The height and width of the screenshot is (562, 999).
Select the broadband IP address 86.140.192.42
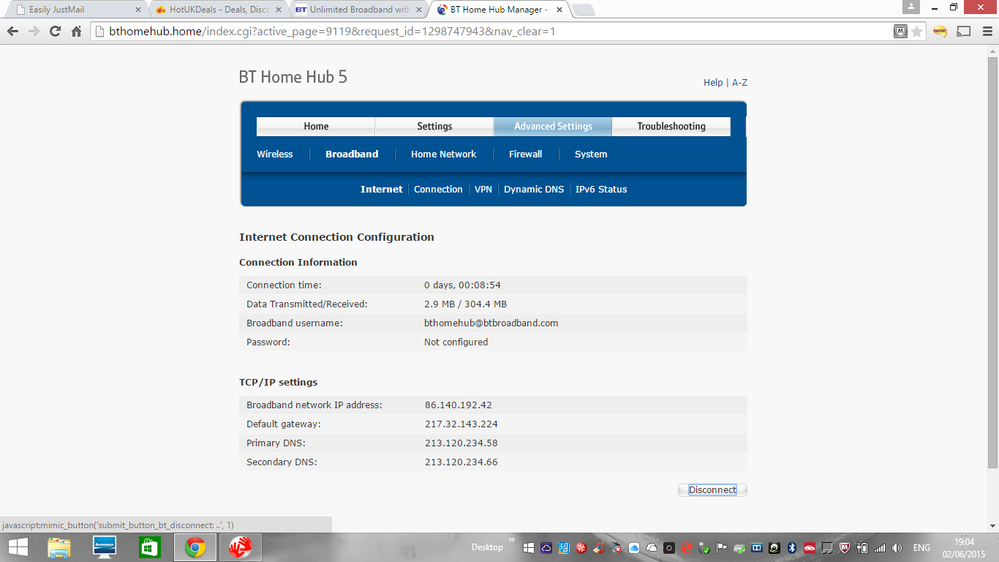tap(458, 405)
